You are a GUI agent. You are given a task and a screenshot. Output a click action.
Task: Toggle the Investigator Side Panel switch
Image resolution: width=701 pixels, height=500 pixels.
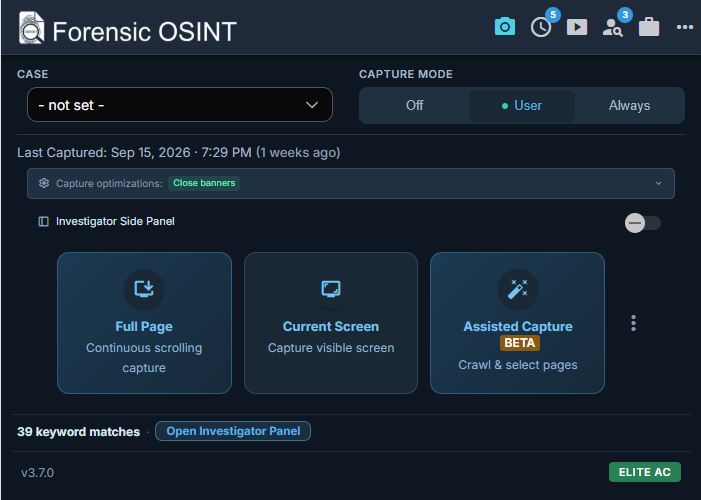pyautogui.click(x=642, y=223)
